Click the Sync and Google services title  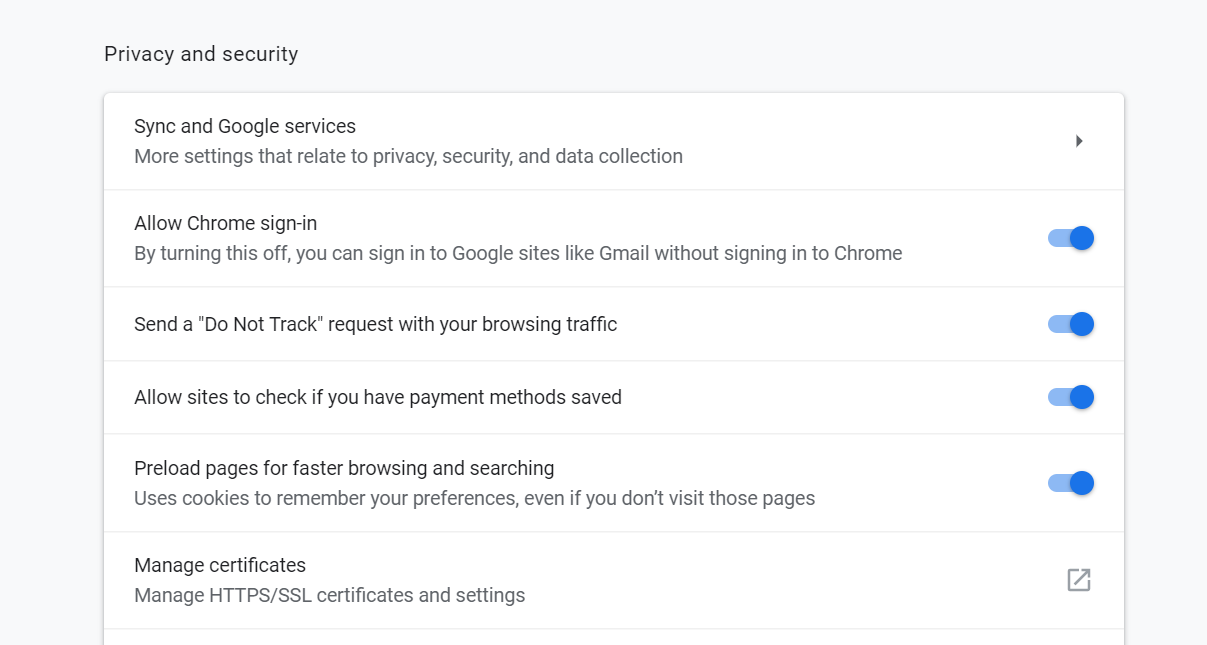tap(245, 126)
